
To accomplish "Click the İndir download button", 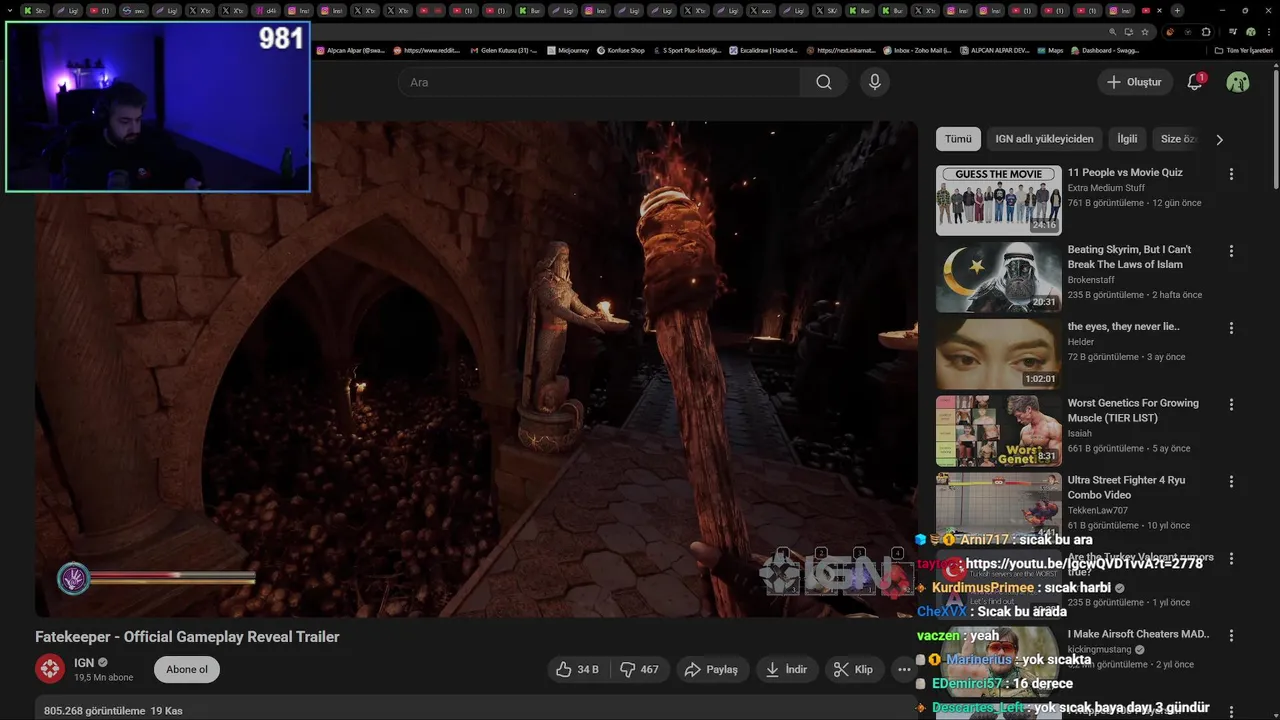I will pos(786,669).
